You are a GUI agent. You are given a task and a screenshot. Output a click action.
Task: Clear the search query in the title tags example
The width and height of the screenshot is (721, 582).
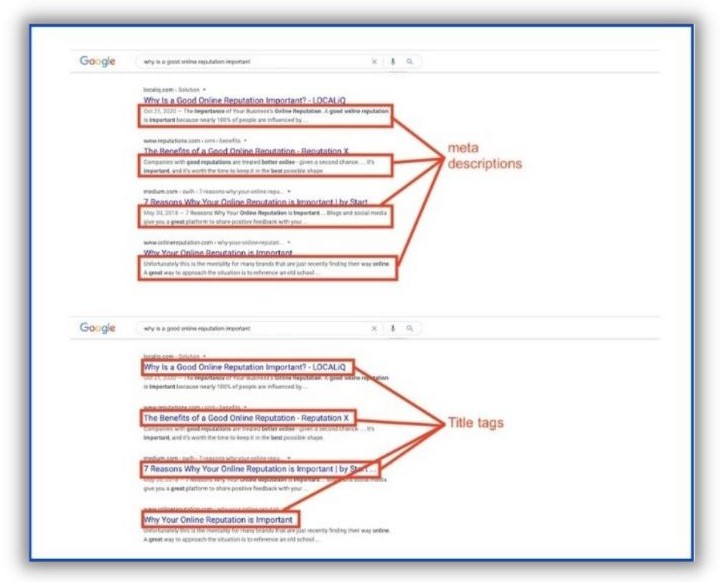[x=374, y=327]
